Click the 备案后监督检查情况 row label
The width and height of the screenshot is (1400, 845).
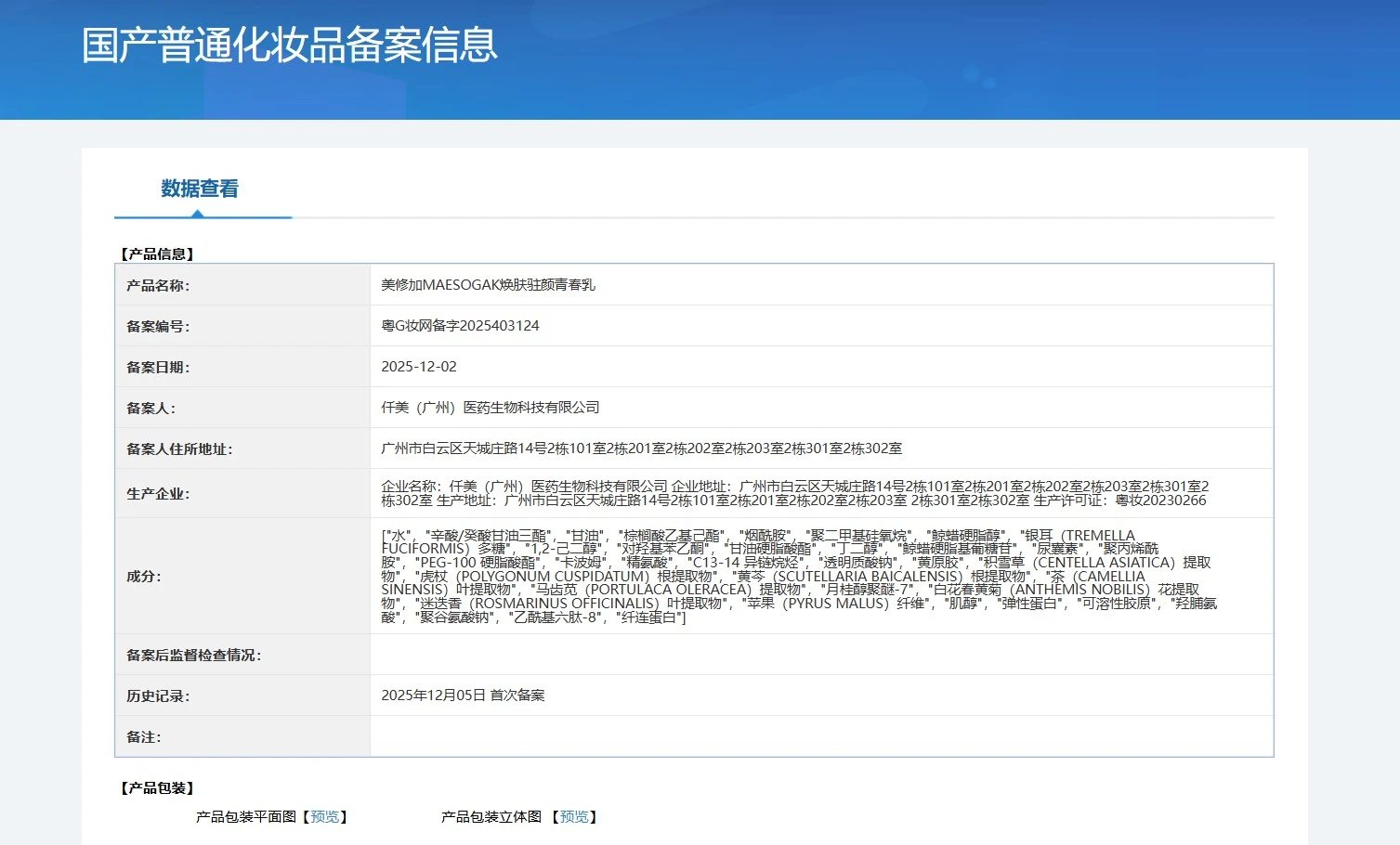click(x=194, y=655)
